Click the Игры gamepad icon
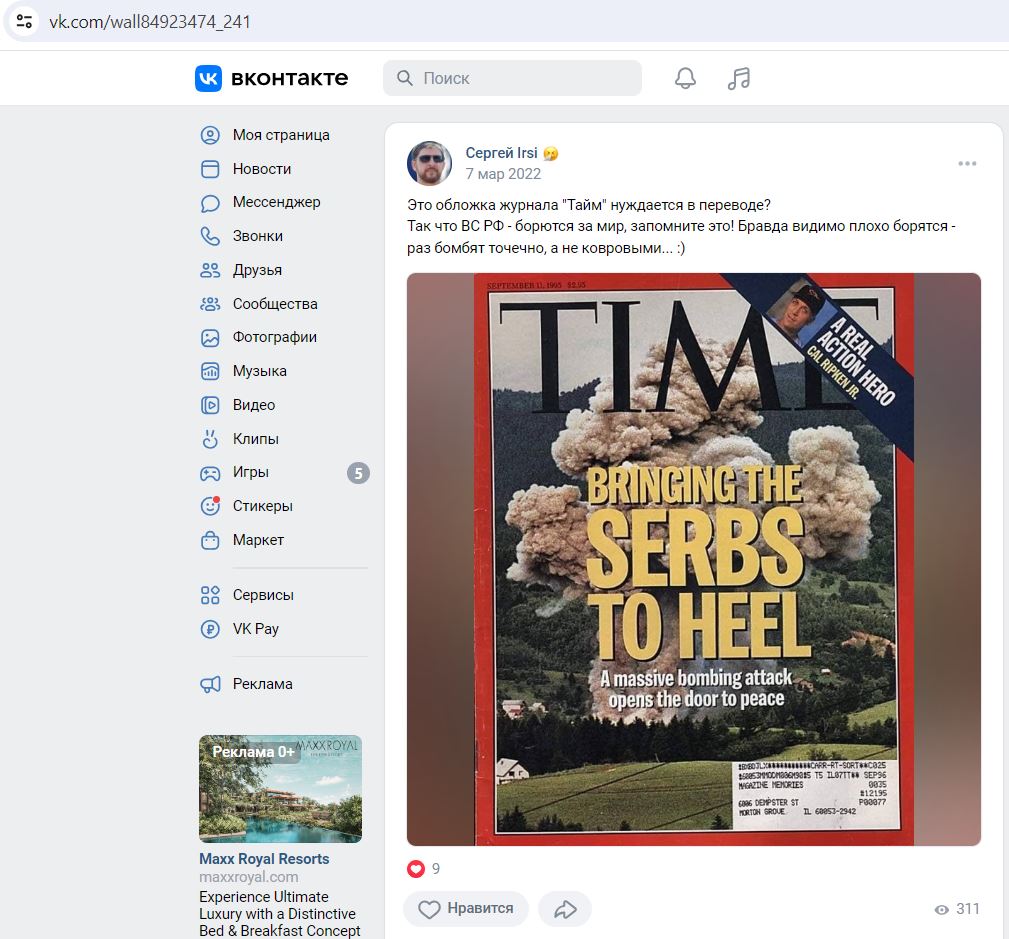Viewport: 1009px width, 939px height. 210,473
